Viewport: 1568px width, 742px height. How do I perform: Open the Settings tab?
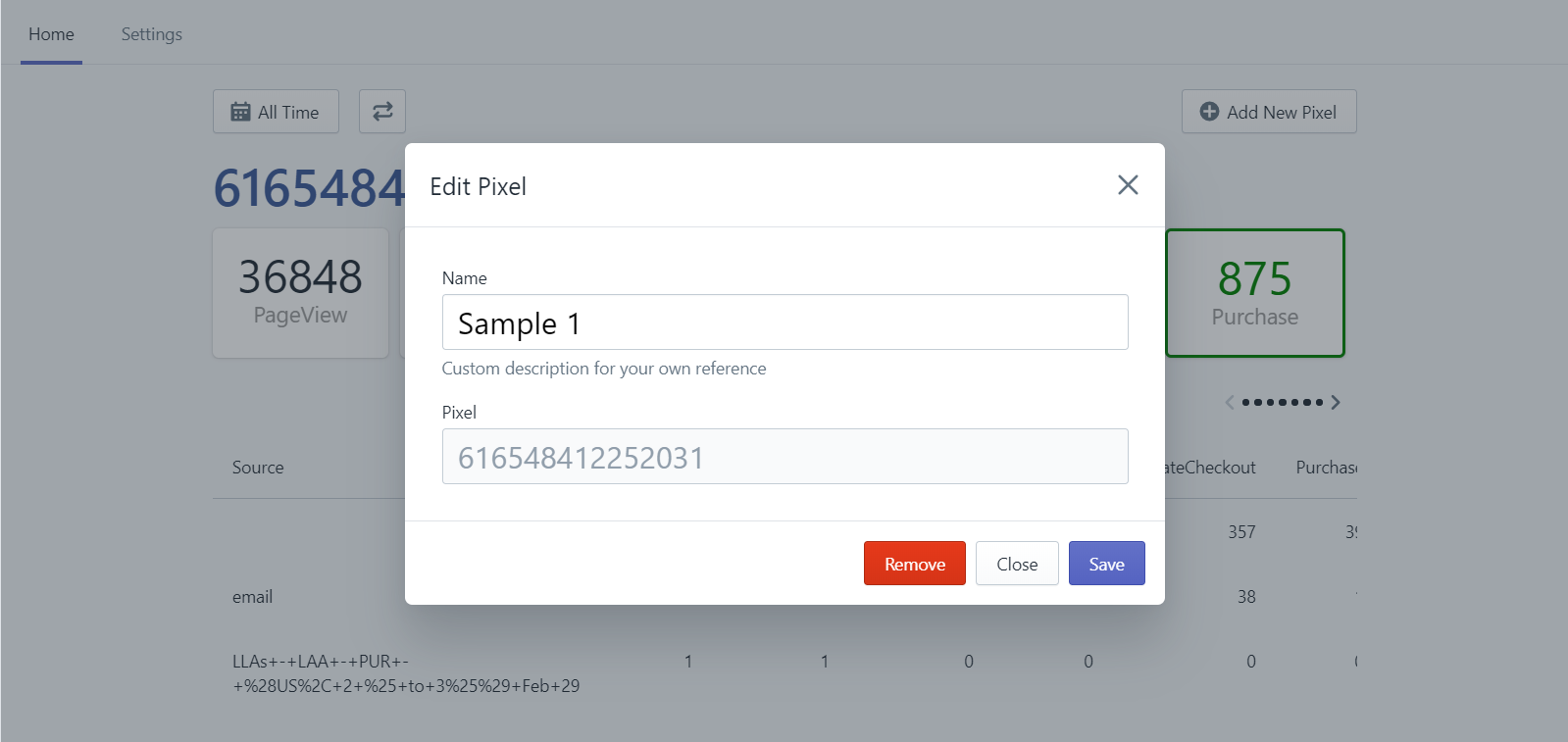(x=152, y=34)
